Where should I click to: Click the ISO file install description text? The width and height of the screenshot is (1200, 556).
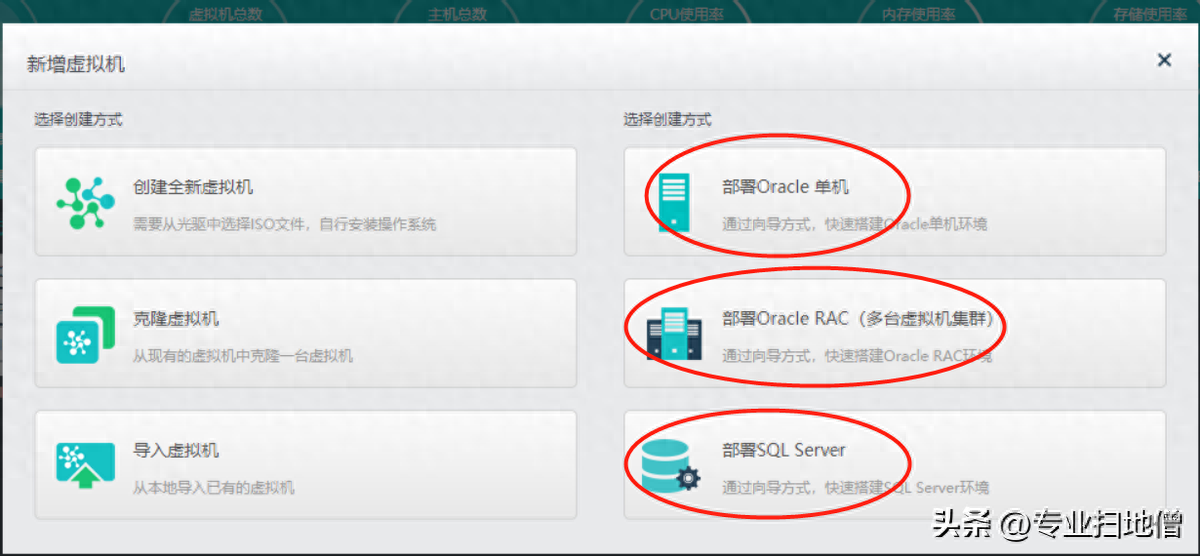[x=284, y=224]
